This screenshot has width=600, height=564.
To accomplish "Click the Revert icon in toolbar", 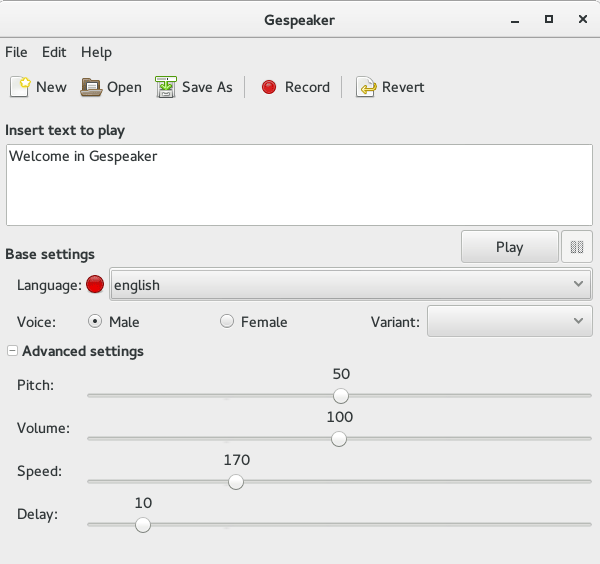I will coord(367,87).
